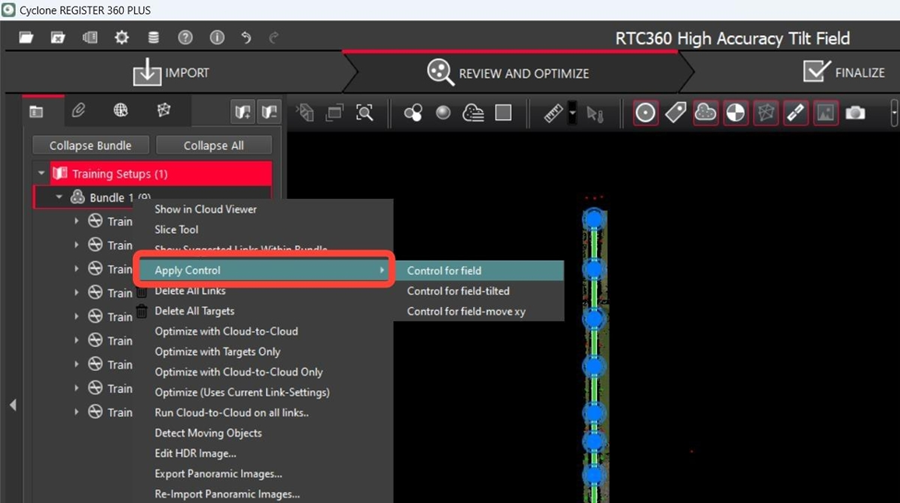
Task: Click the zoom-to-fit magnifier icon
Action: pos(365,113)
